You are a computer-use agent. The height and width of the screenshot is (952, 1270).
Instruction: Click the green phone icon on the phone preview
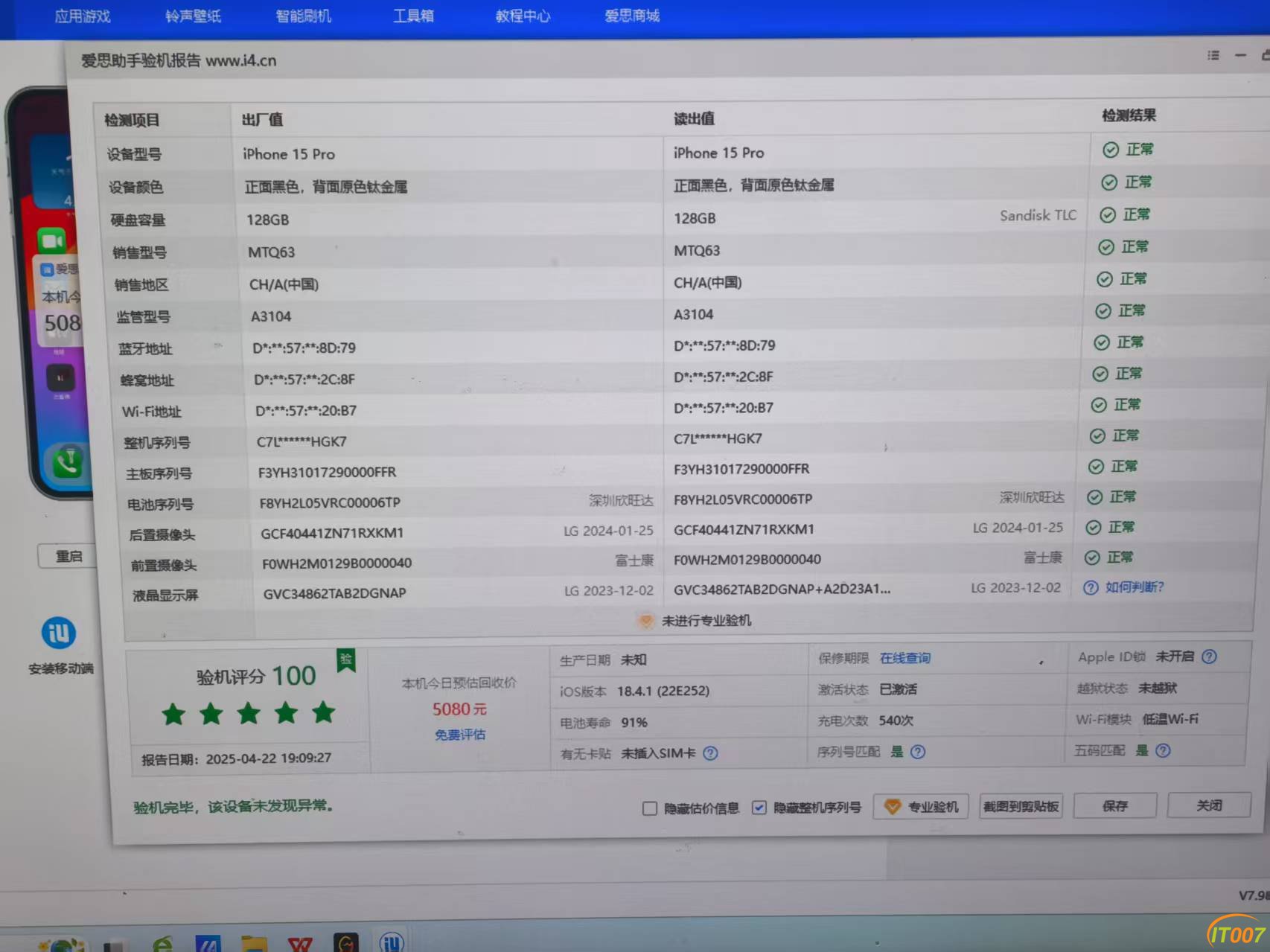(68, 463)
